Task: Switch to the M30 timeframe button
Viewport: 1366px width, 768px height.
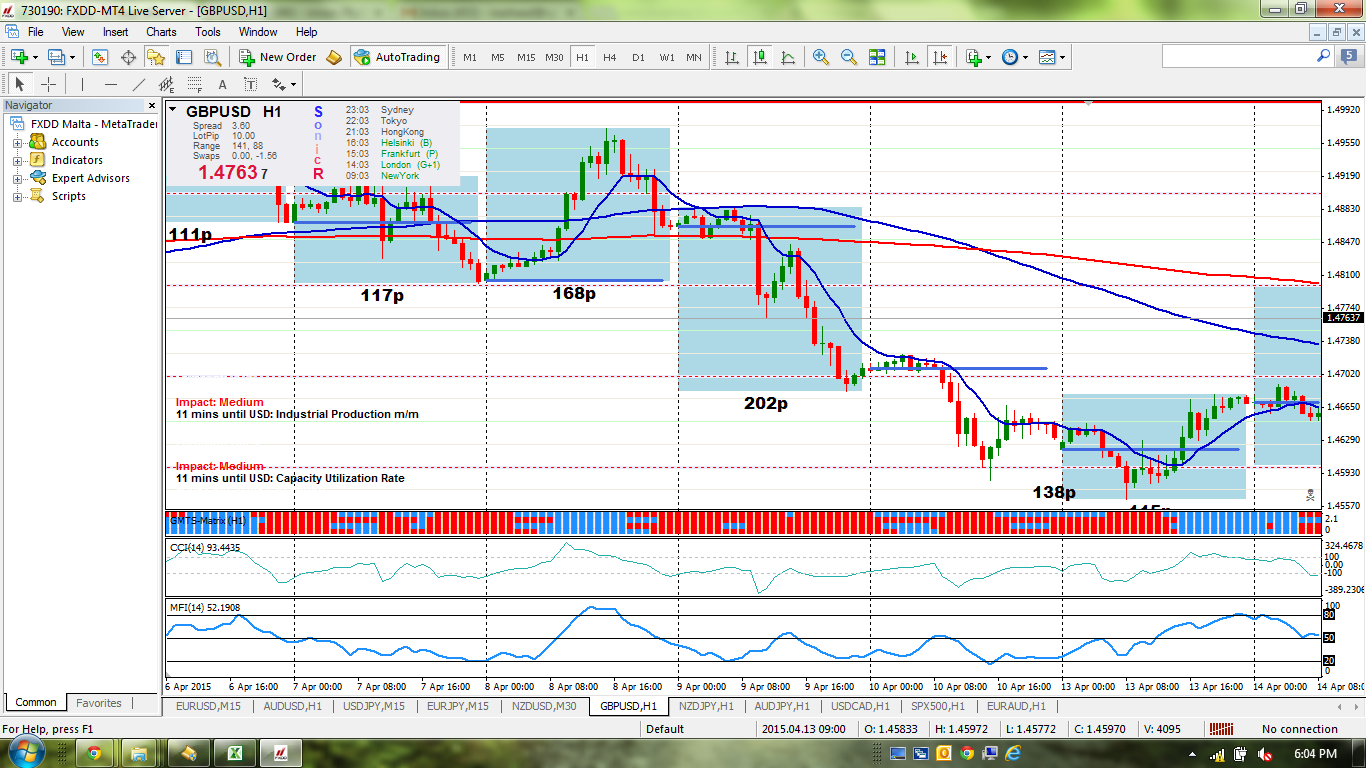Action: coord(554,57)
